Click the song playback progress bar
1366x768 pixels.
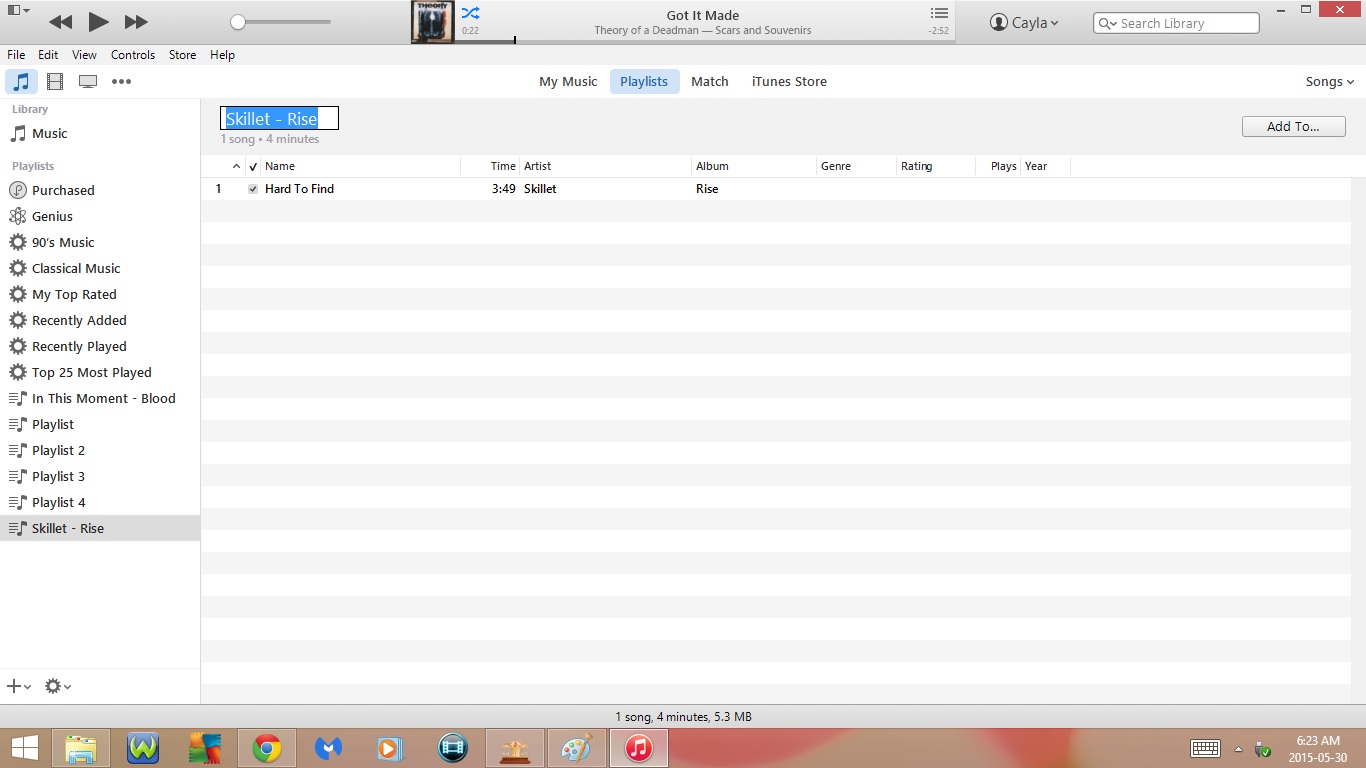click(705, 41)
